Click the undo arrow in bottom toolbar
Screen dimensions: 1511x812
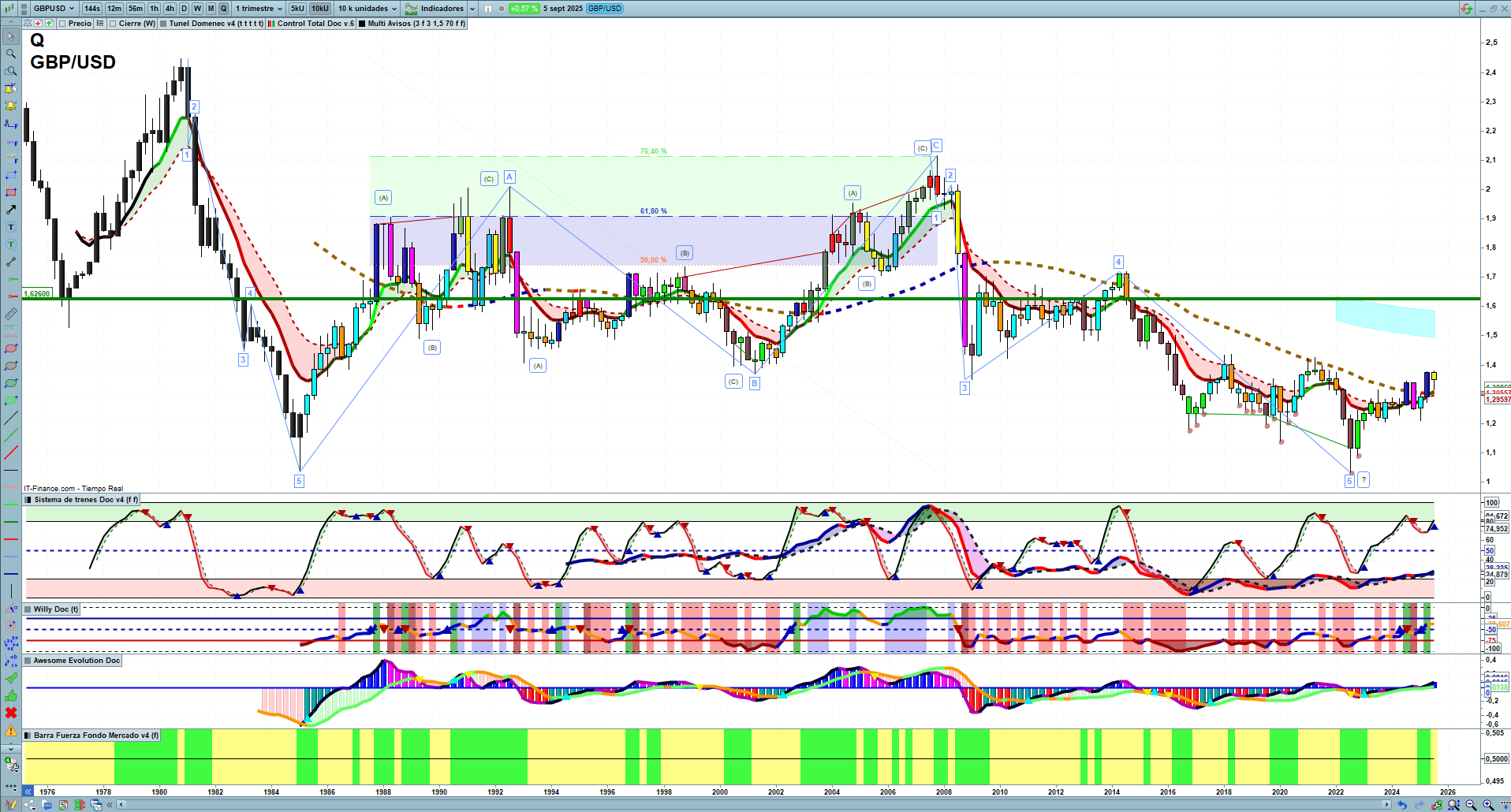pos(1401,805)
